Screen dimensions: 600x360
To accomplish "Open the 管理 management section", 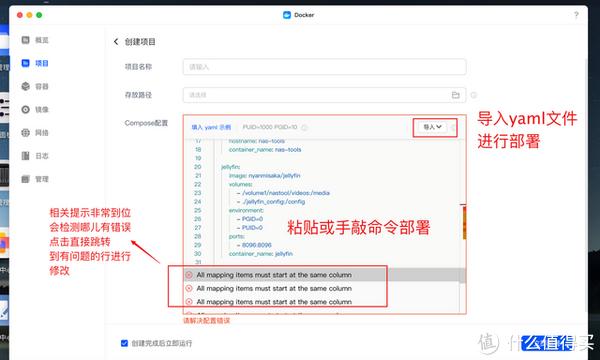I will point(35,179).
